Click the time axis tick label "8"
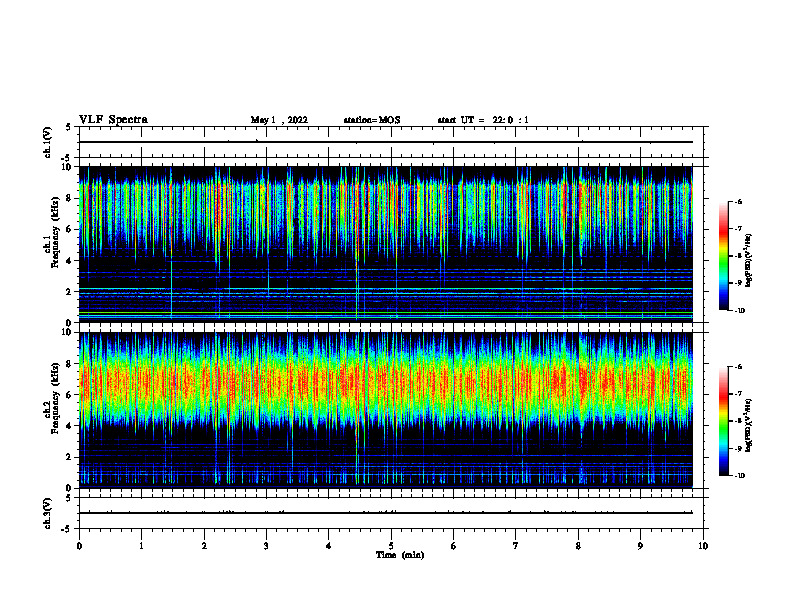792x612 pixels. tap(578, 546)
